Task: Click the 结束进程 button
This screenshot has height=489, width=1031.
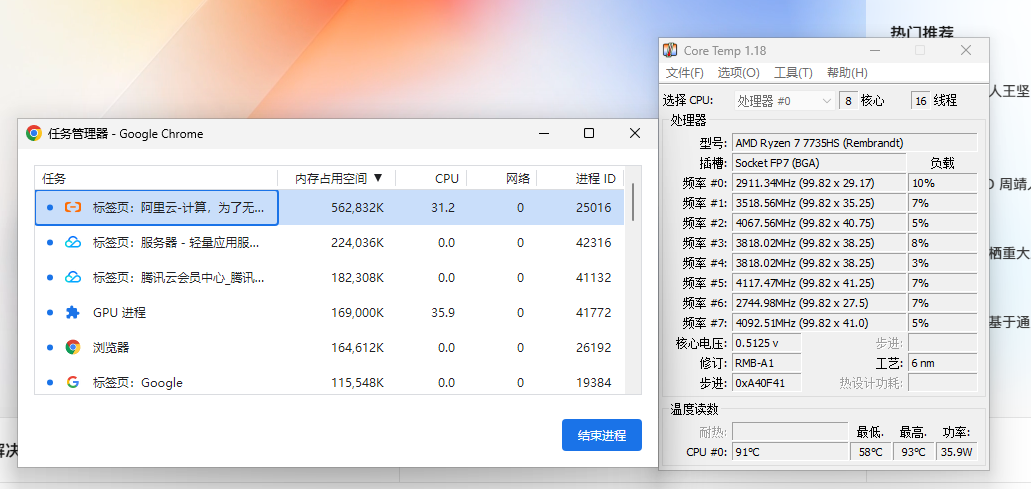Action: [601, 435]
